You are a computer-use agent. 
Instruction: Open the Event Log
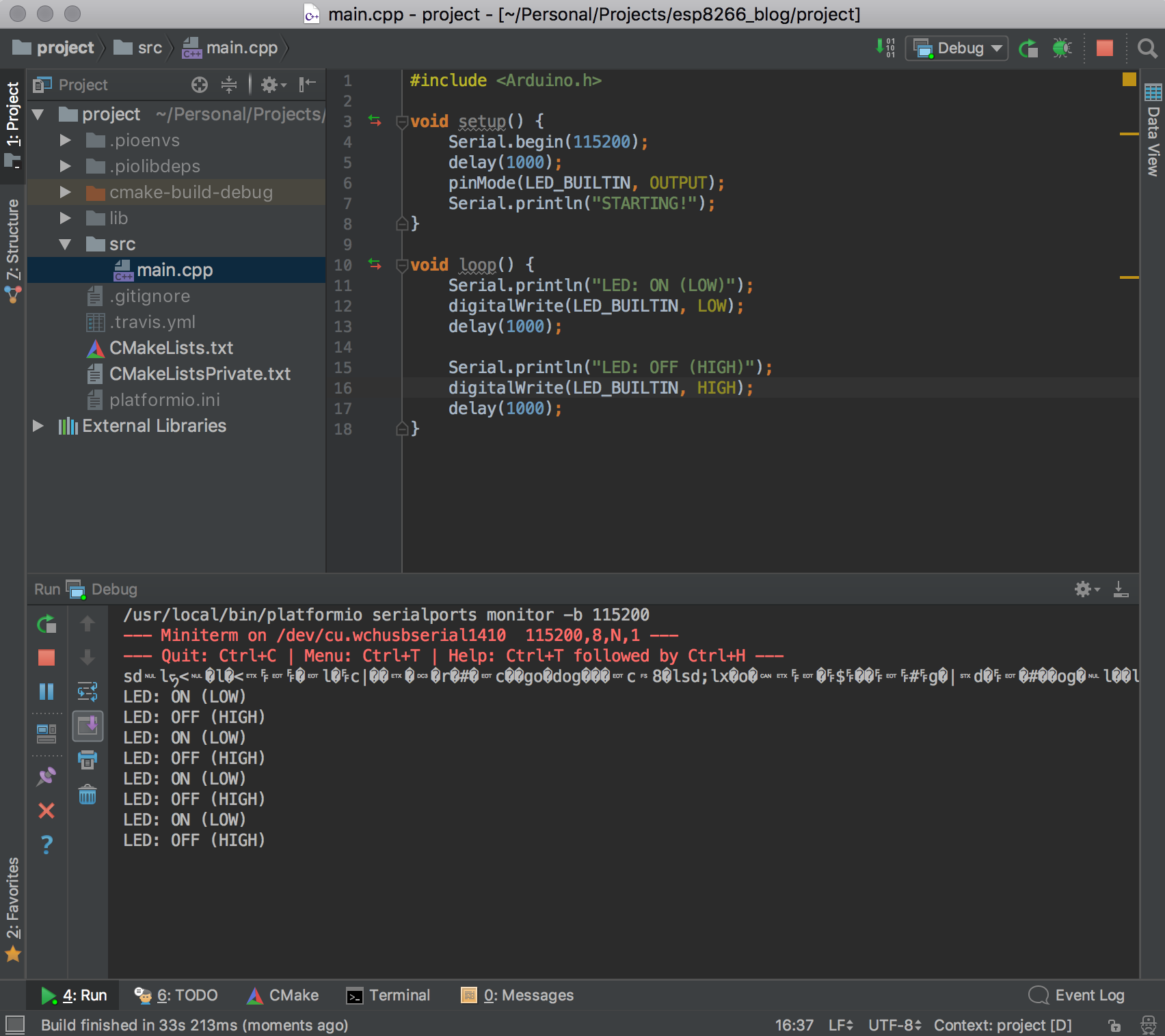pyautogui.click(x=1076, y=995)
